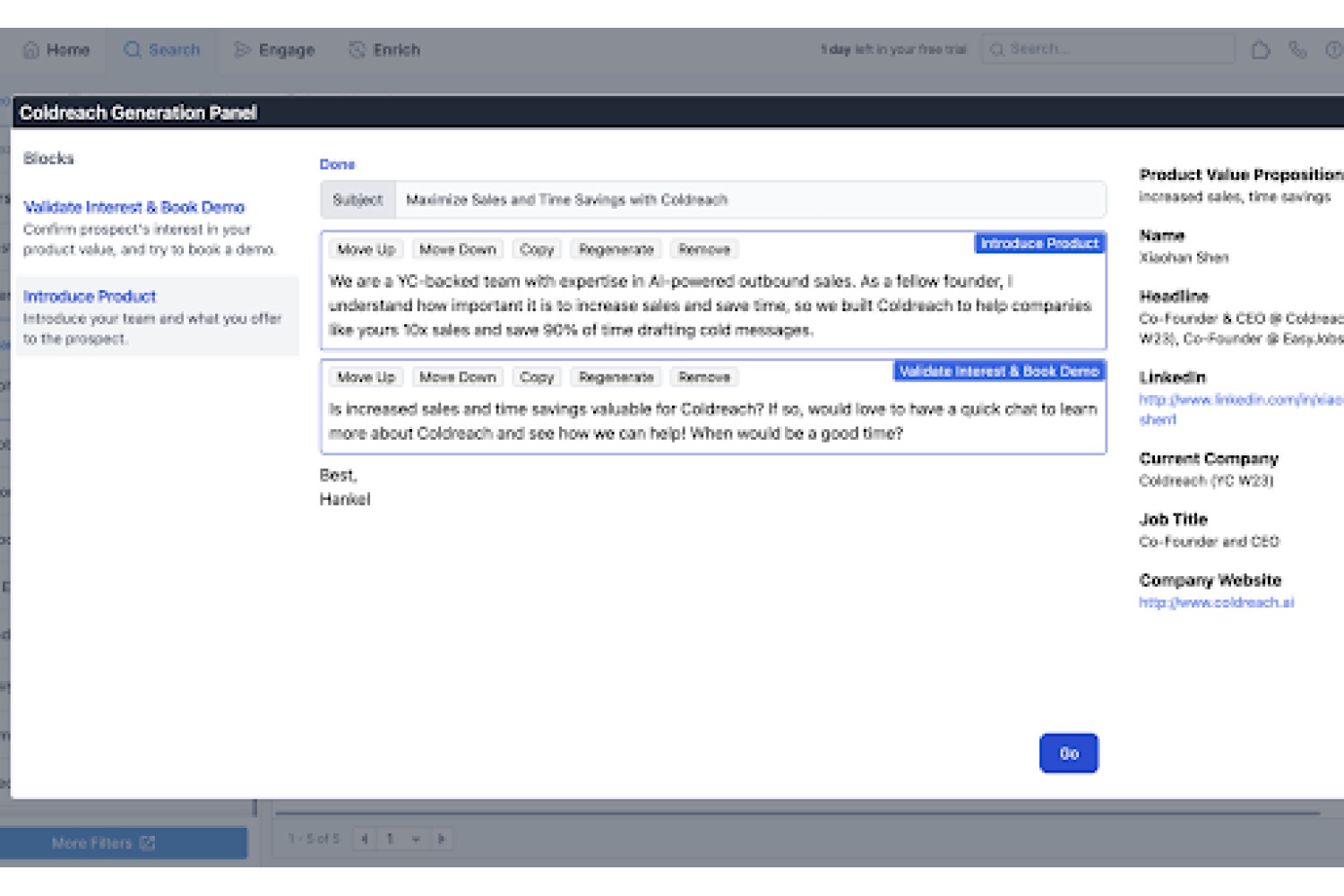Click the Home icon in the navigation bar
The height and width of the screenshot is (896, 1344).
[x=31, y=50]
